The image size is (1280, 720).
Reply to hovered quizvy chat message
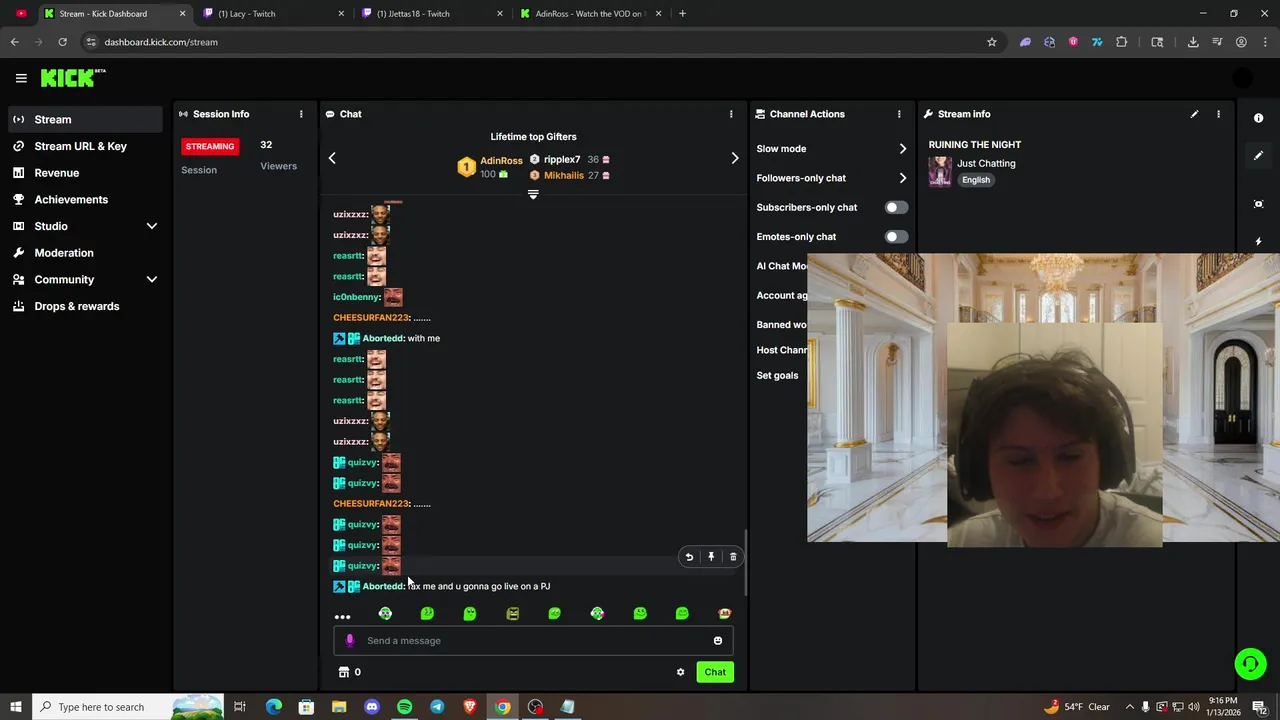pyautogui.click(x=689, y=557)
